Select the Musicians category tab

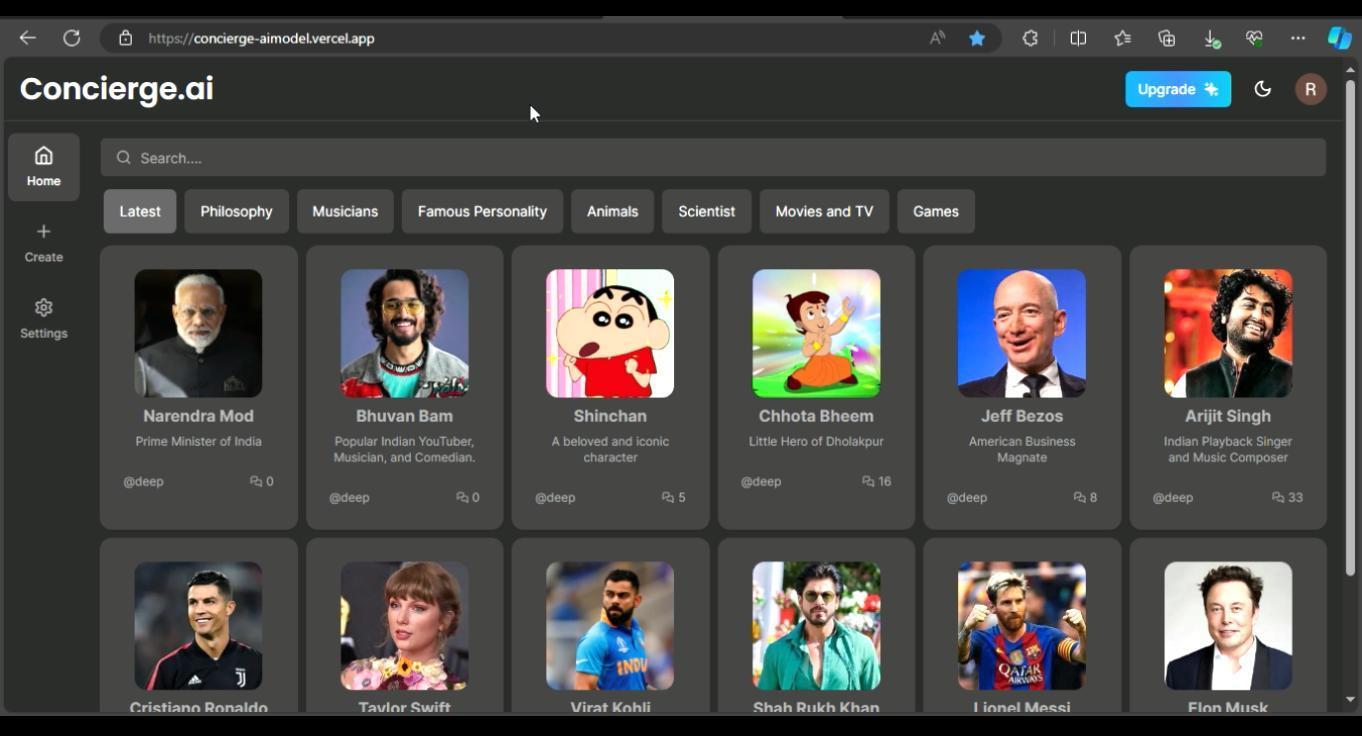(345, 211)
